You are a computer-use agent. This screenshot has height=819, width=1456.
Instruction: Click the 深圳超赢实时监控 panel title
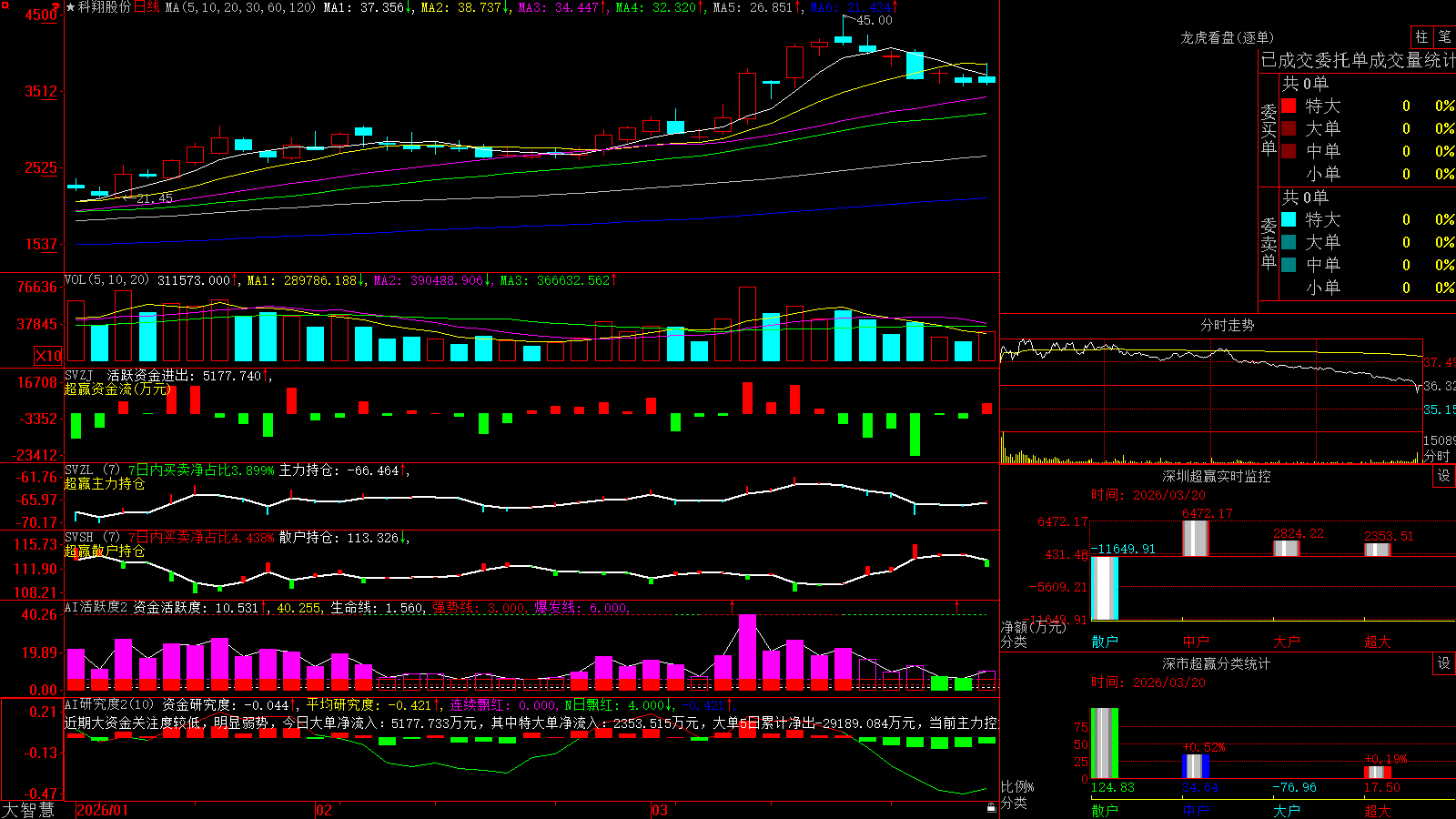[x=1217, y=476]
